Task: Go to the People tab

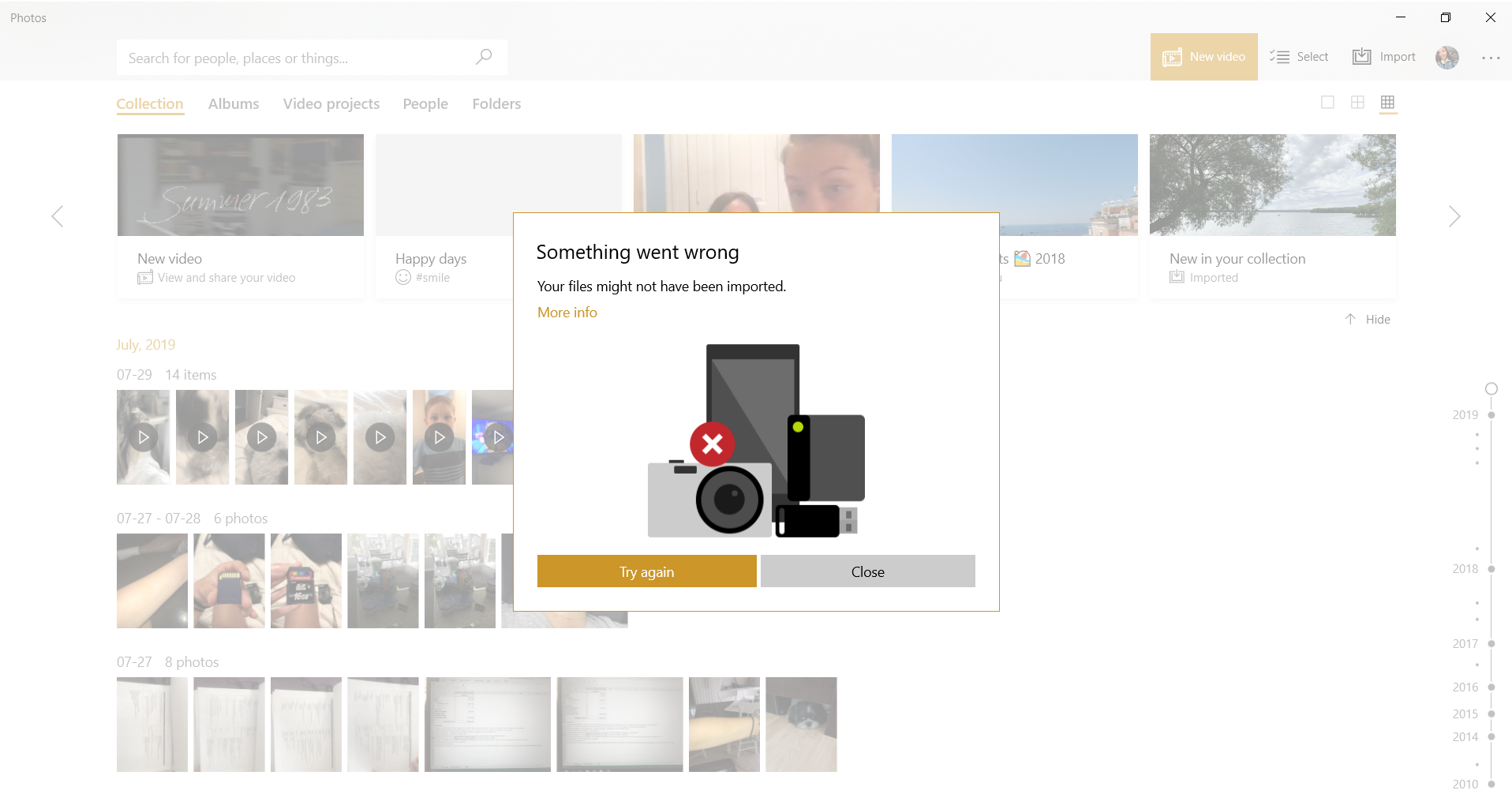Action: [x=425, y=103]
